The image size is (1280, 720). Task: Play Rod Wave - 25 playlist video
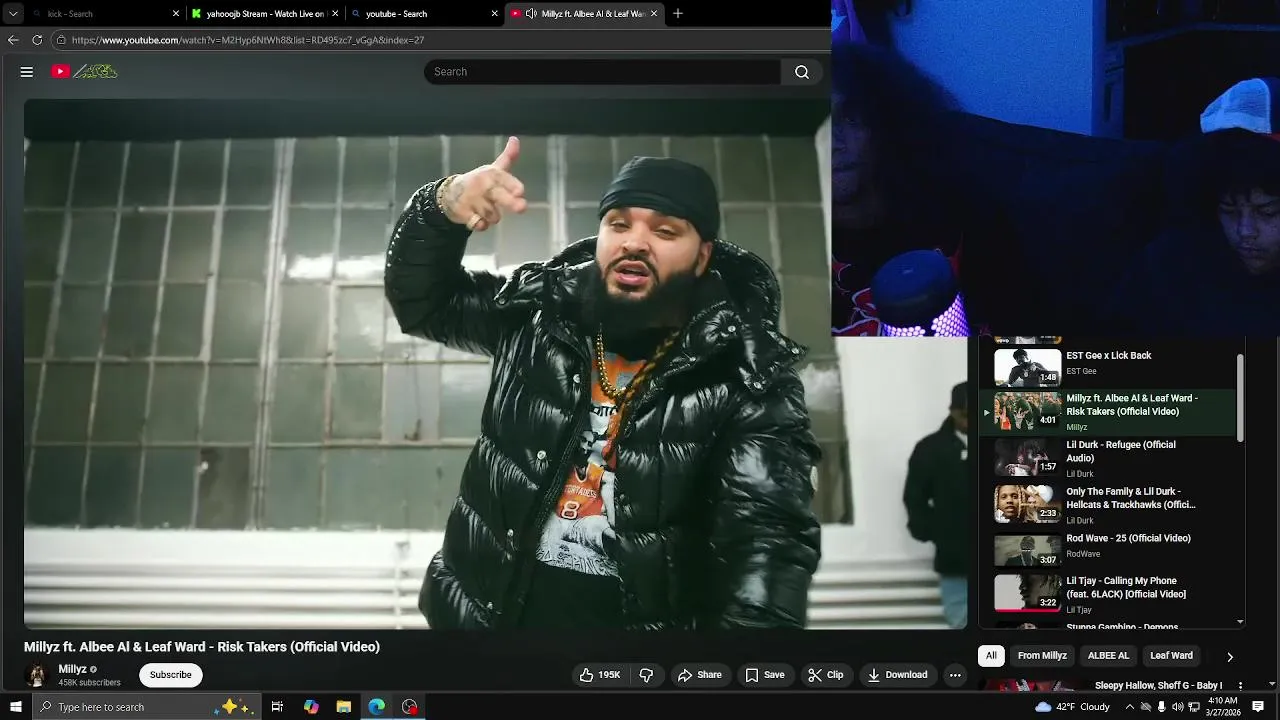(x=1110, y=549)
